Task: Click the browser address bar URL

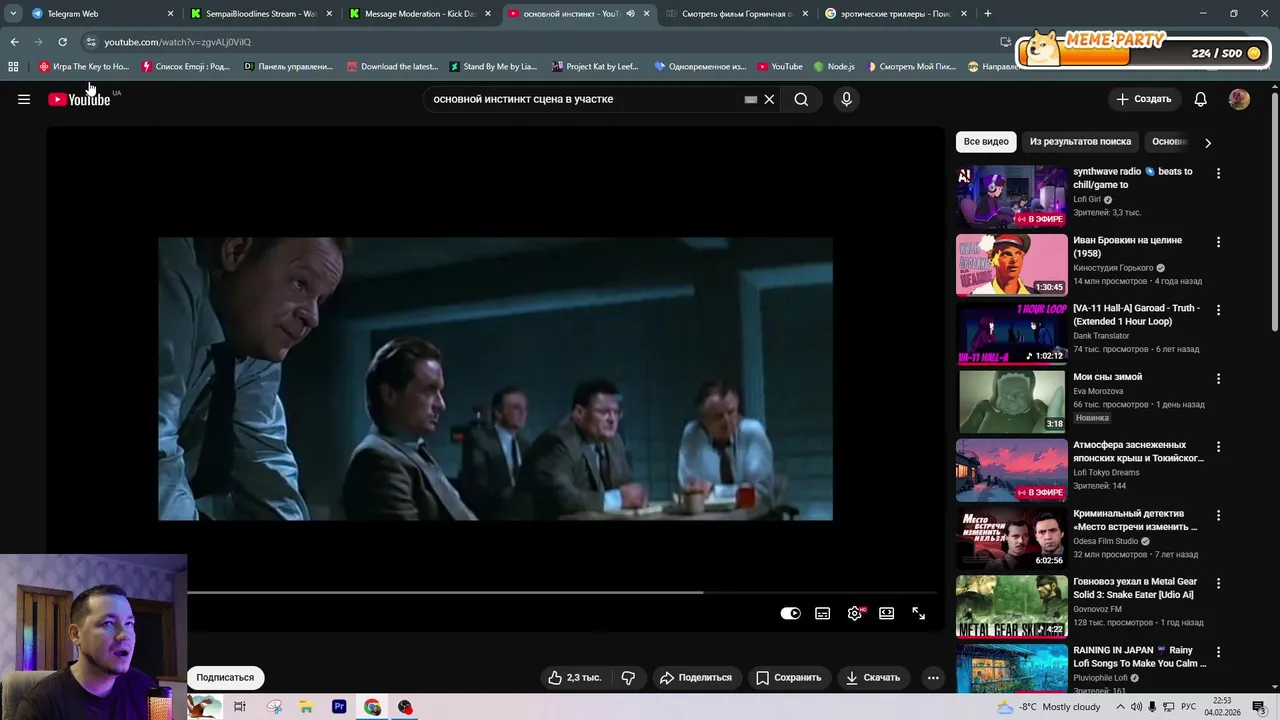Action: pyautogui.click(x=177, y=42)
